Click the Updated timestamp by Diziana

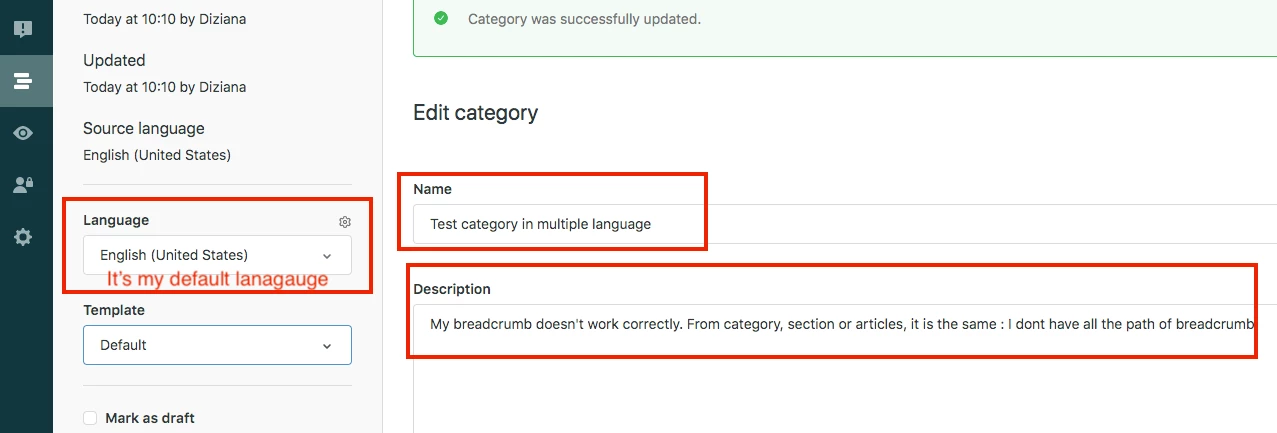pyautogui.click(x=164, y=87)
